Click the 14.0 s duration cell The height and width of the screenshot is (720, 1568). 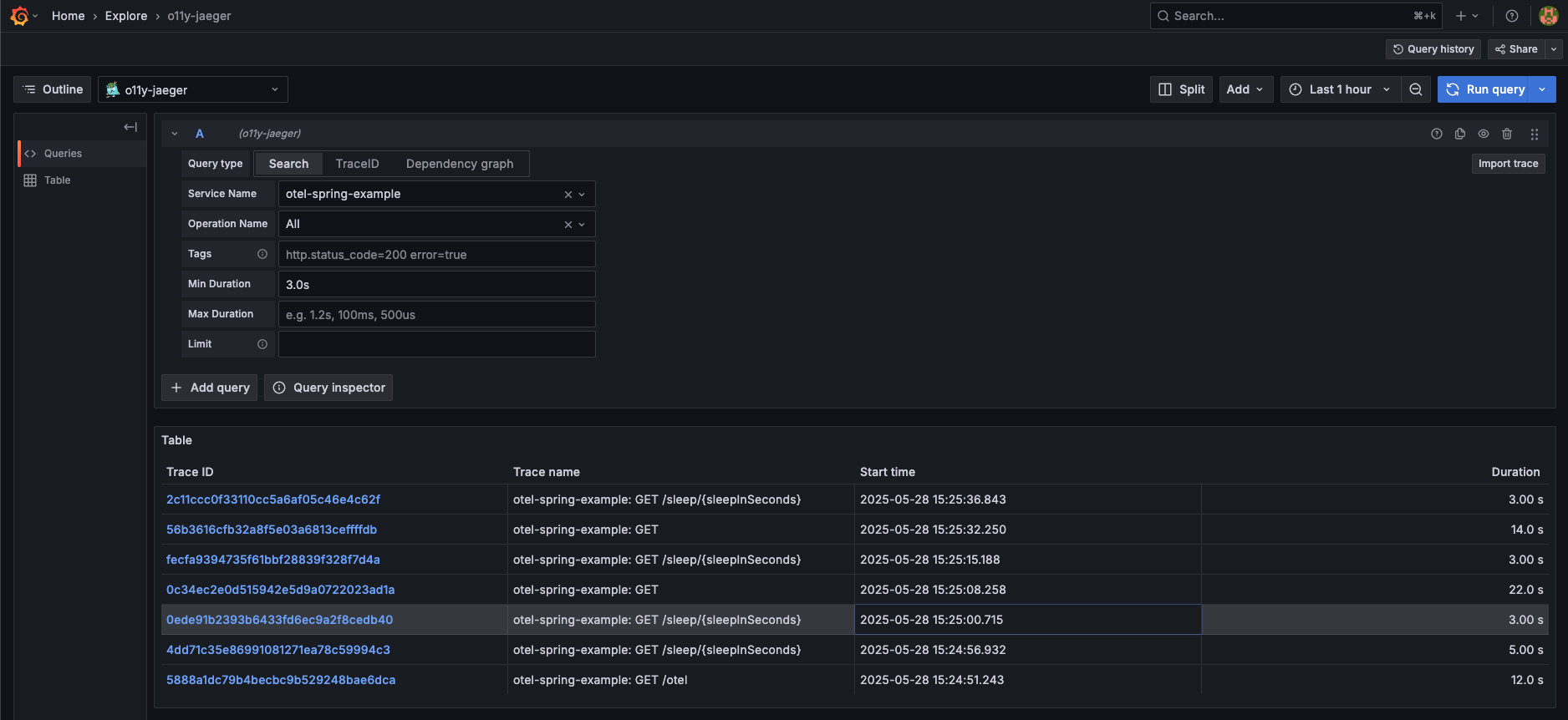click(1375, 530)
